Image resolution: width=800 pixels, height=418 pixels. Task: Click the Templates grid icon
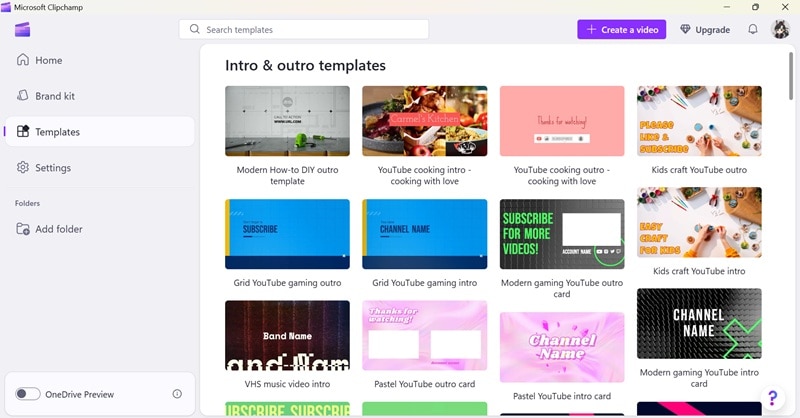click(x=23, y=131)
